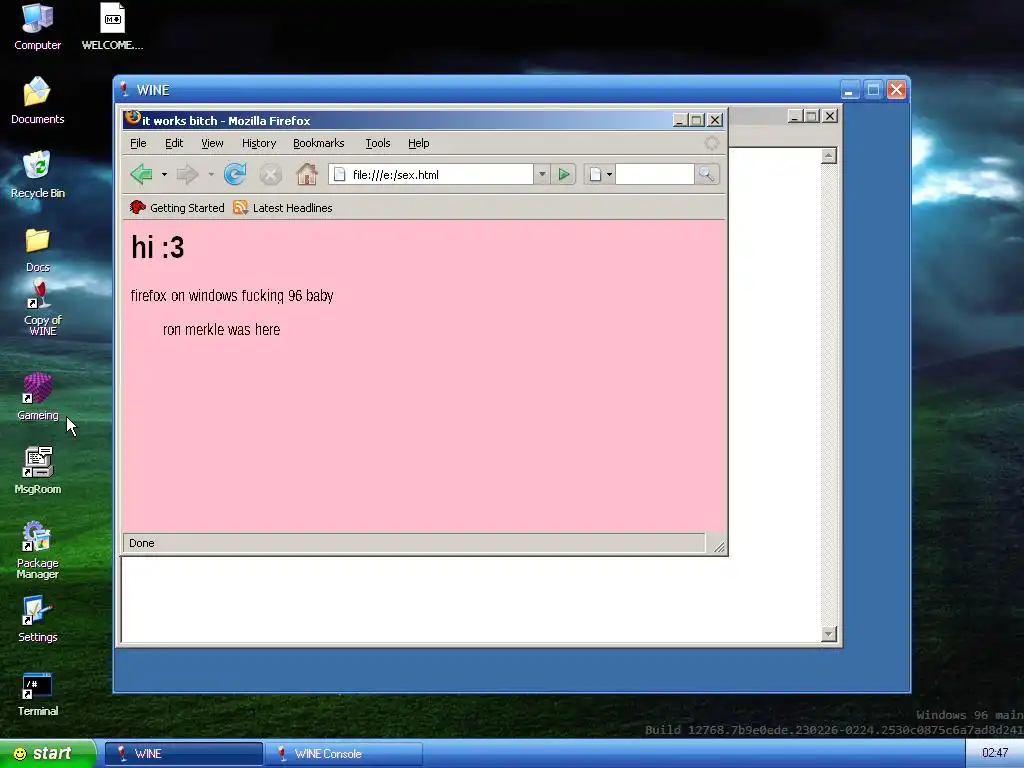Click the Firefox search text field
Viewport: 1024px width, 768px height.
tap(654, 174)
